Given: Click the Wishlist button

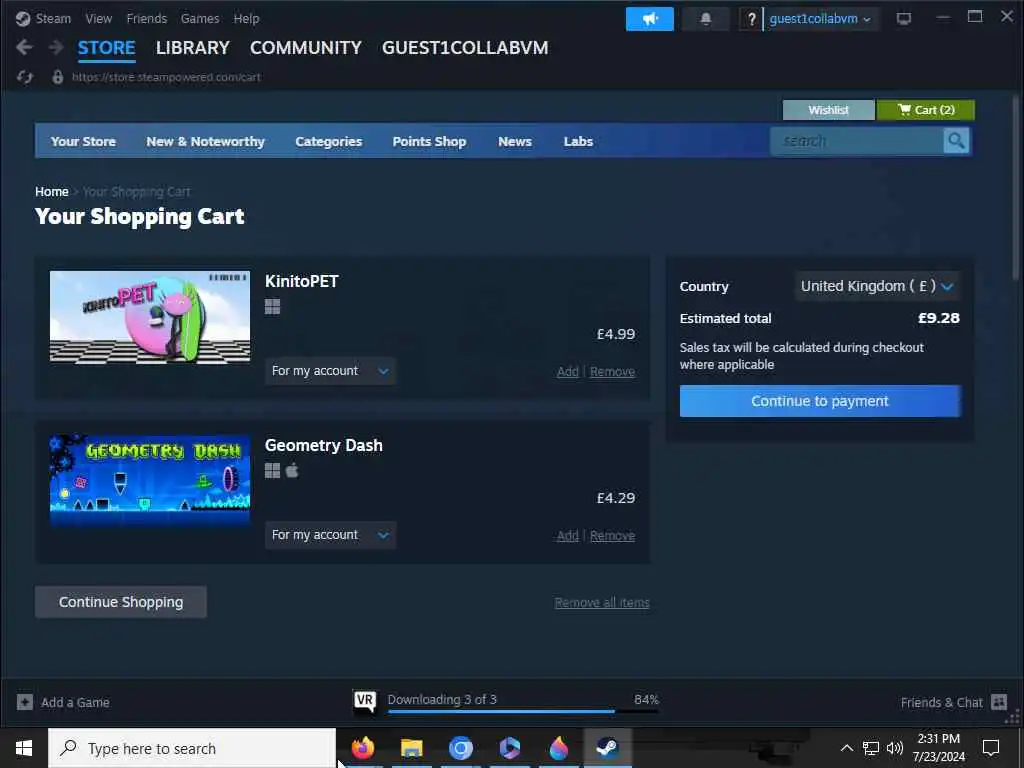Looking at the screenshot, I should (x=828, y=110).
